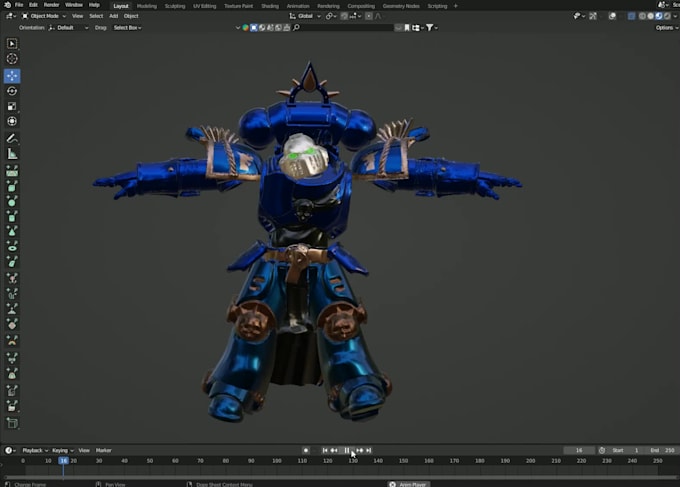This screenshot has height=487, width=680.
Task: Open the viewport Select menu
Action: pos(96,16)
